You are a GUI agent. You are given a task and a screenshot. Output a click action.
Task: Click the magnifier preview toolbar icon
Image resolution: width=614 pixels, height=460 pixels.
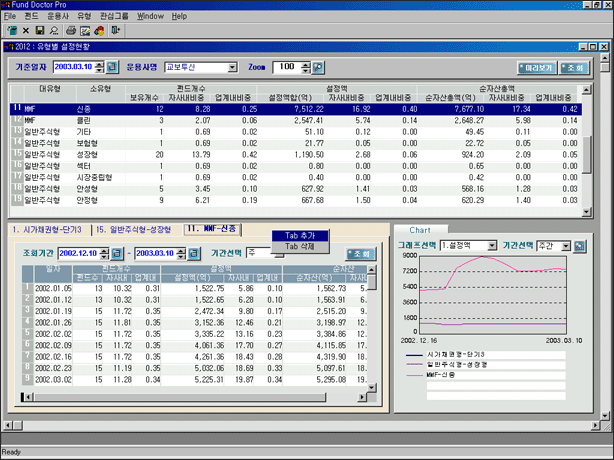coord(53,31)
